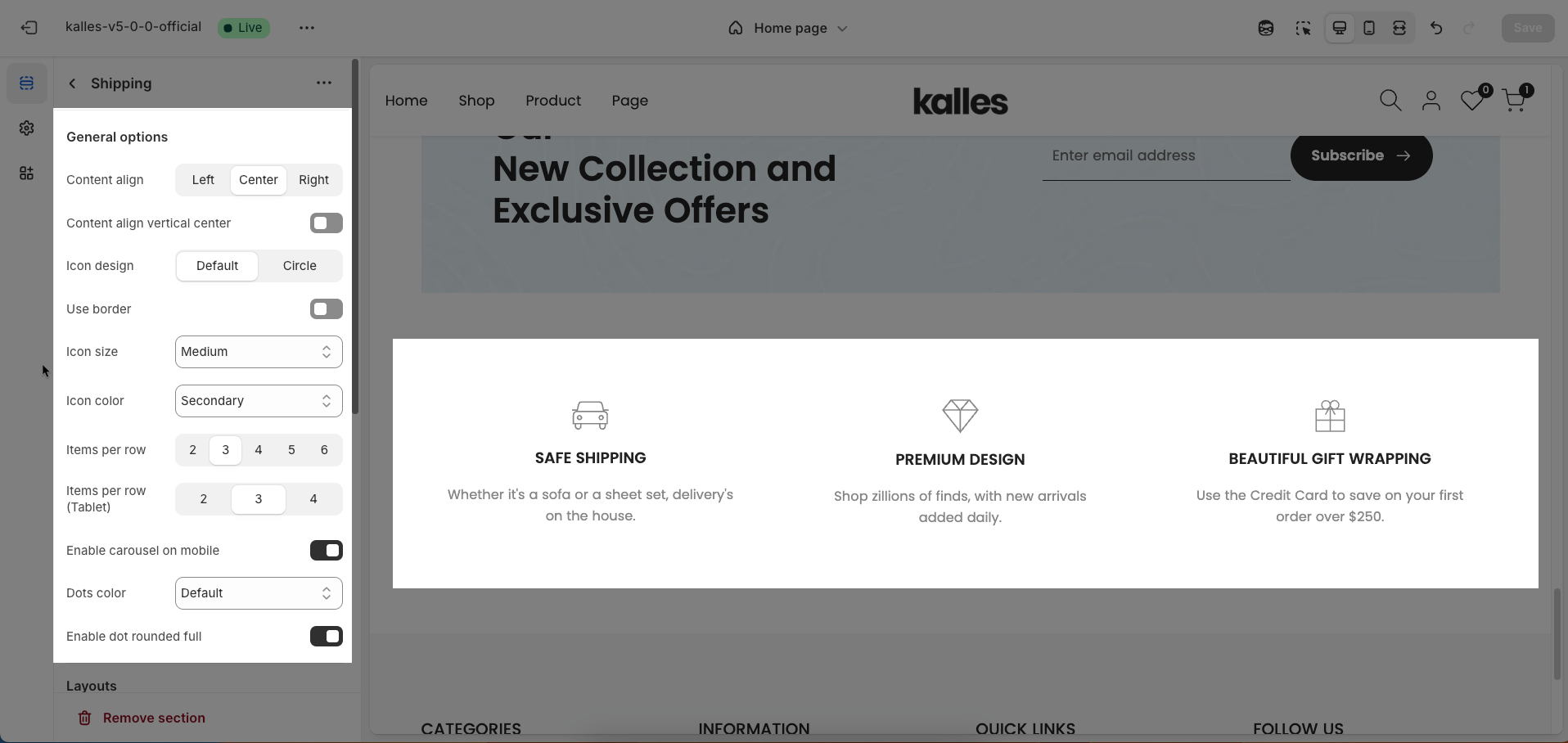Disable Enable carousel on mobile toggle
The height and width of the screenshot is (743, 1568).
327,551
